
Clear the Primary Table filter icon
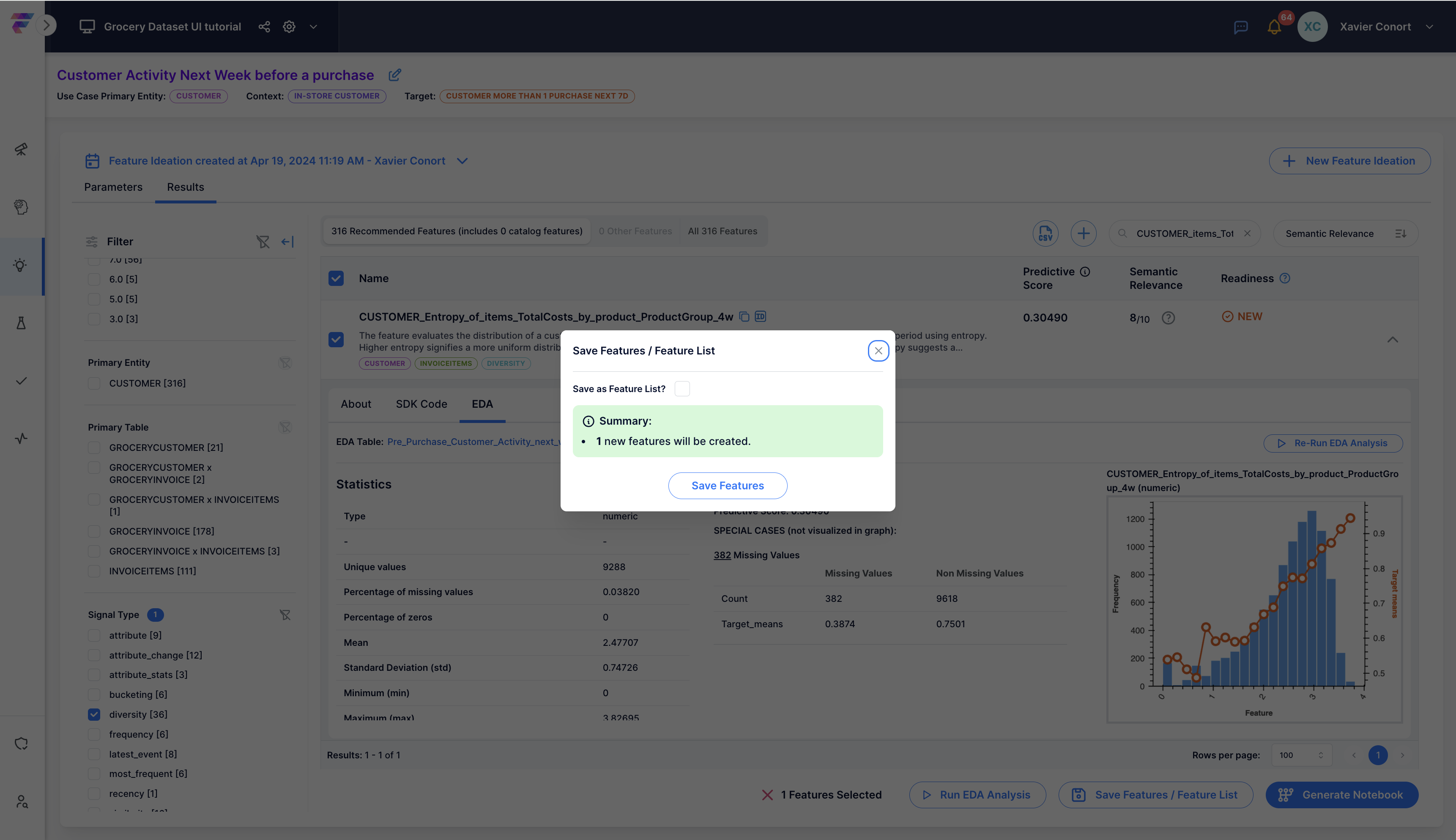click(285, 428)
